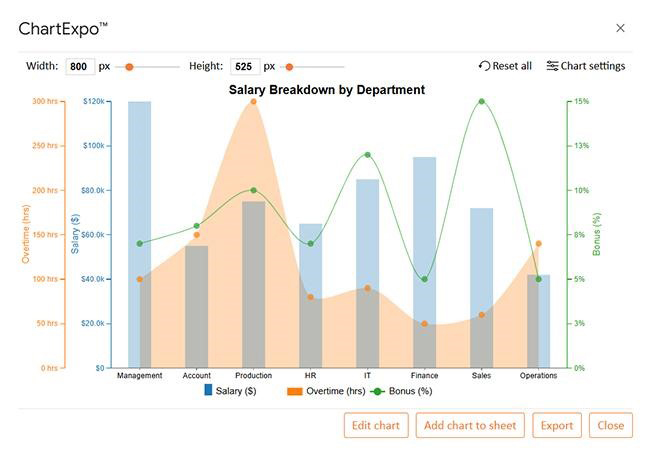
Task: Toggle Overtime (hrs) legend item
Action: 326,391
